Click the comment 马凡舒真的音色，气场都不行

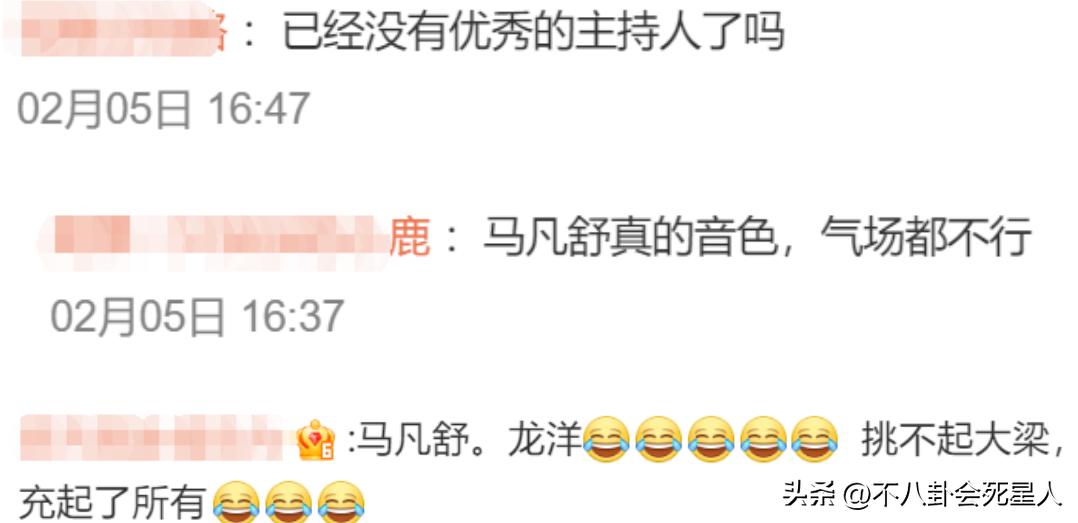pos(757,238)
